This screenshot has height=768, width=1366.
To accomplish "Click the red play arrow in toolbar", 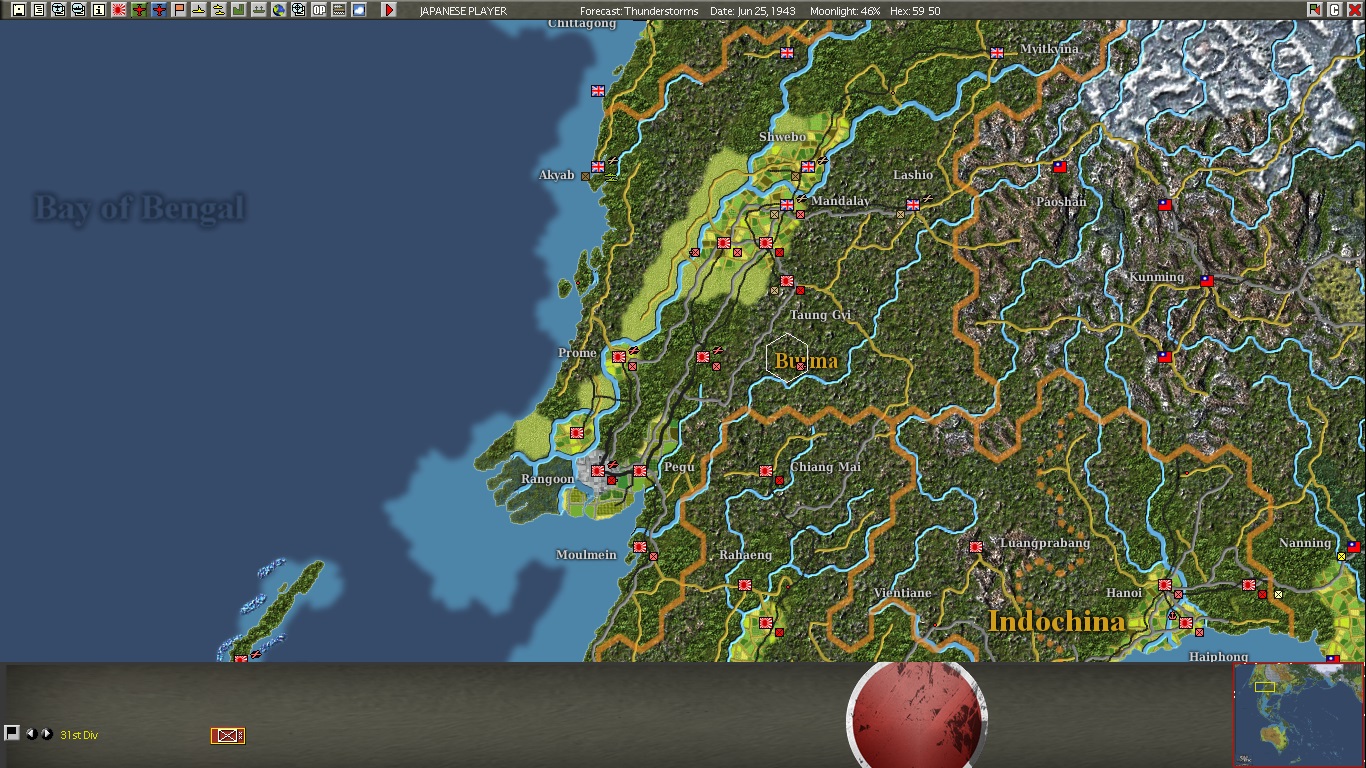I will pos(389,10).
